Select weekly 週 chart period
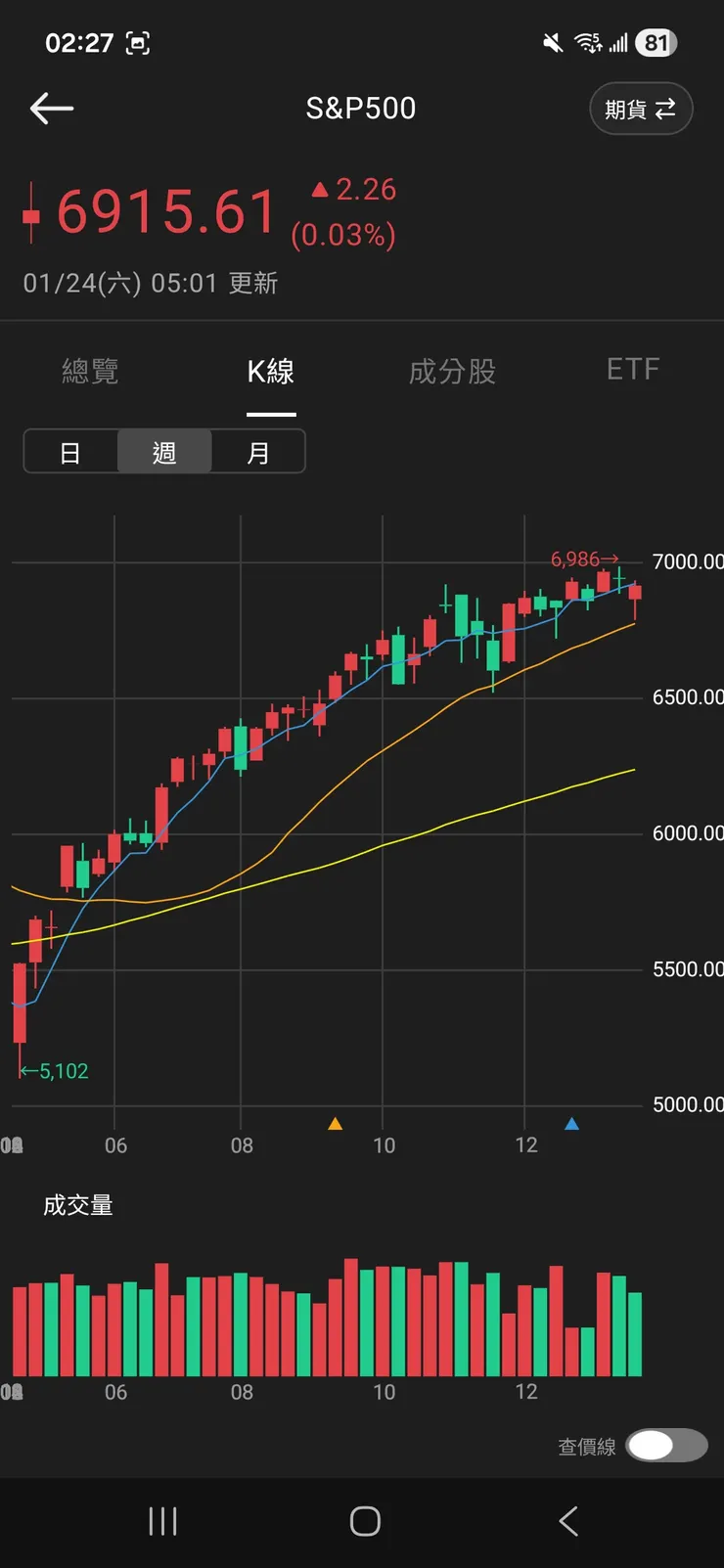The width and height of the screenshot is (724, 1568). (x=164, y=453)
